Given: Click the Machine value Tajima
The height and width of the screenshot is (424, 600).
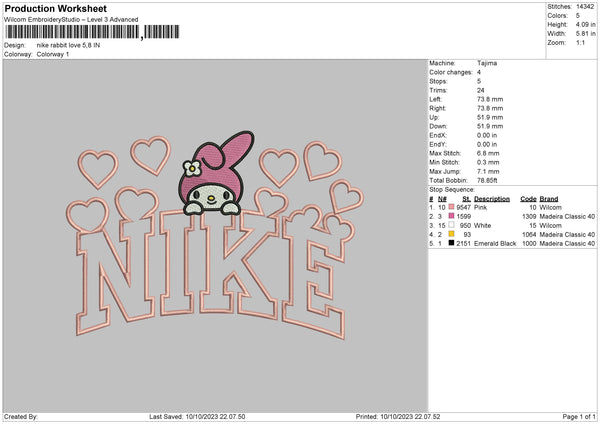Looking at the screenshot, I should 487,63.
